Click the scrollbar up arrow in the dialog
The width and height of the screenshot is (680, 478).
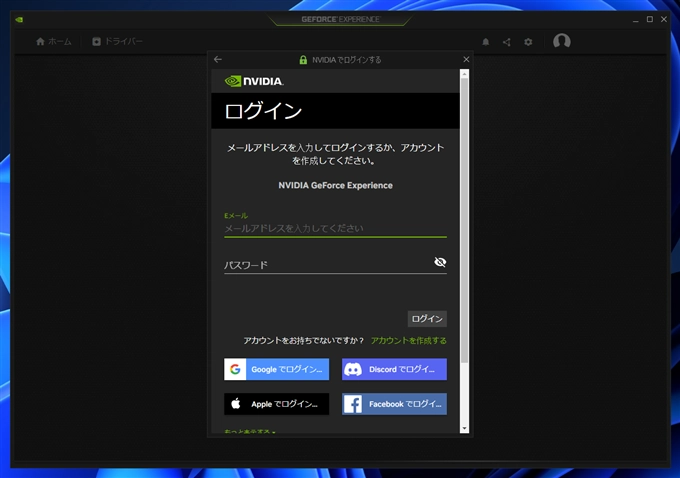[x=464, y=74]
